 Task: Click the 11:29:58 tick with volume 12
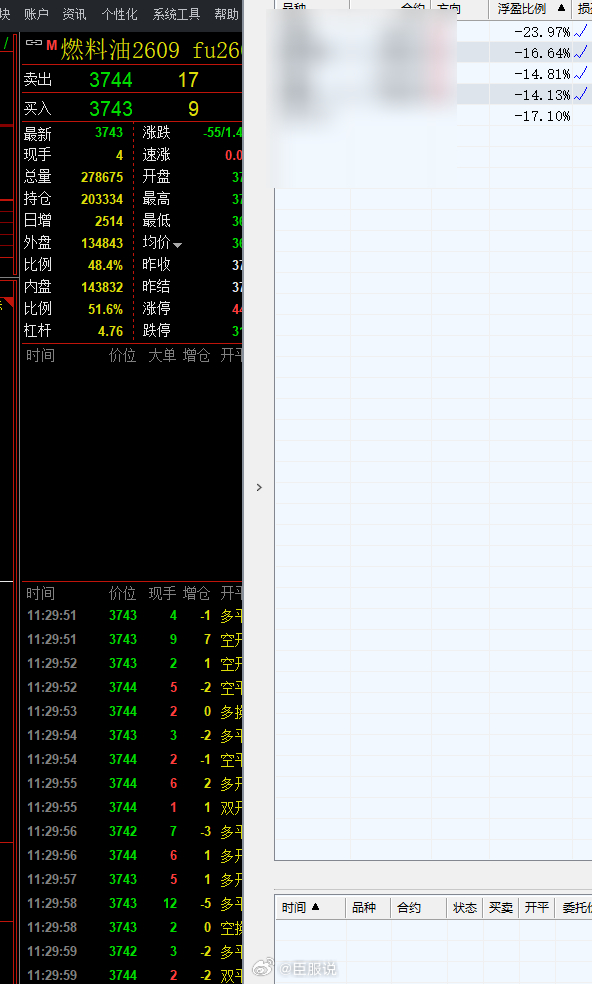point(134,903)
